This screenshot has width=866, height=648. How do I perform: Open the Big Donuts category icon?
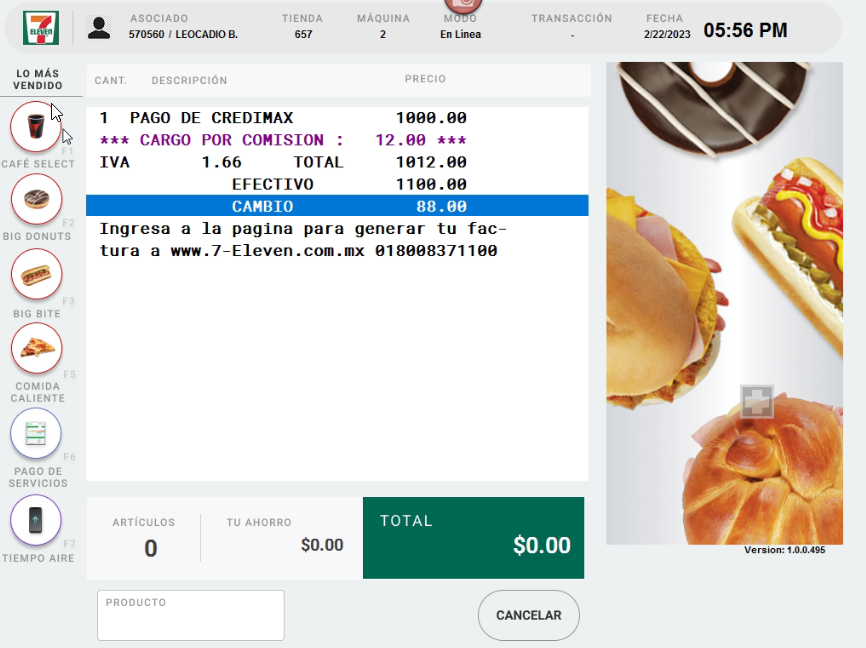tap(36, 199)
